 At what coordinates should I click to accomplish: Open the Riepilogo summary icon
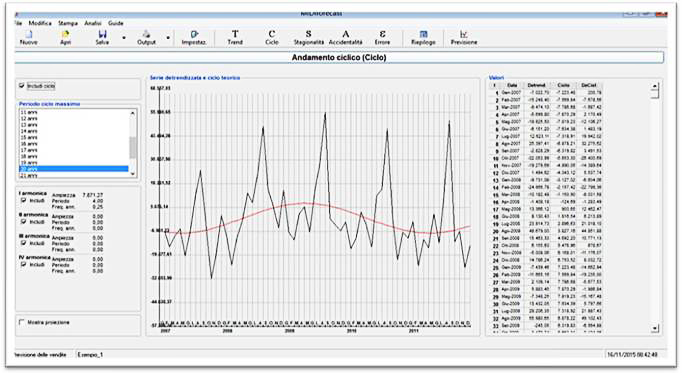[423, 38]
